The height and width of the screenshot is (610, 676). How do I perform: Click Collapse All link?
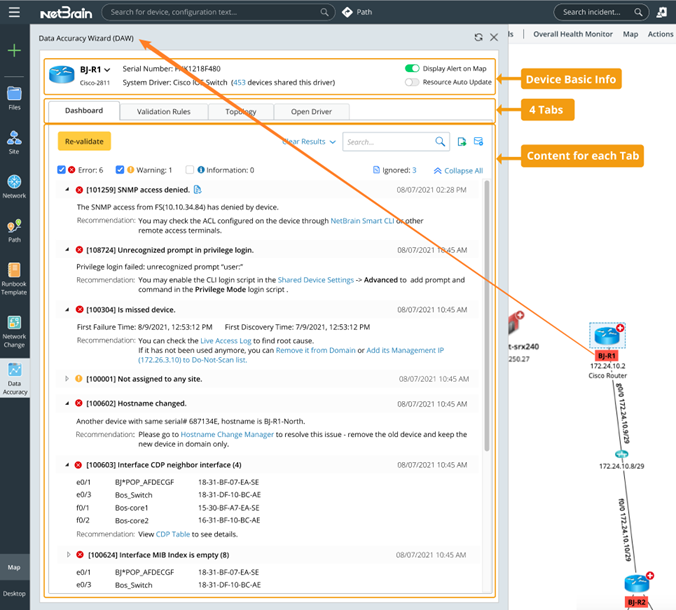458,171
